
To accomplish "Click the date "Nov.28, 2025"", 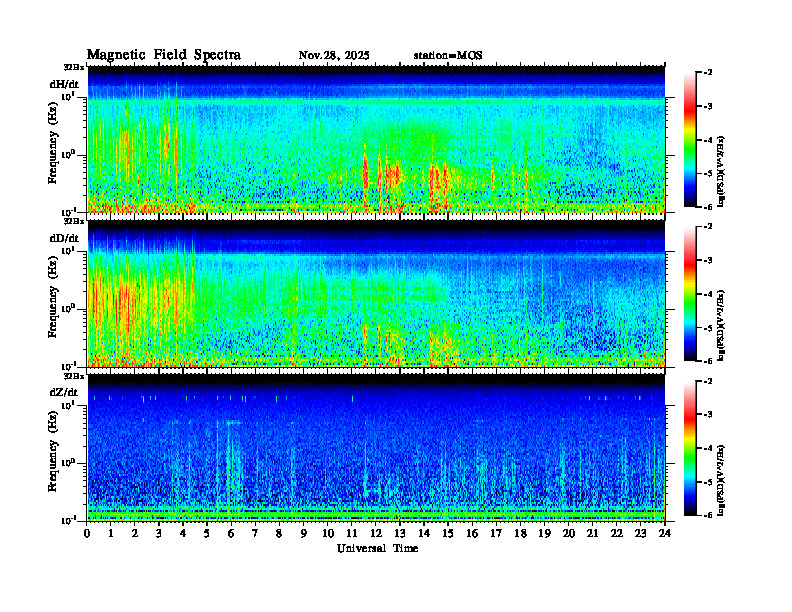I will pos(334,56).
